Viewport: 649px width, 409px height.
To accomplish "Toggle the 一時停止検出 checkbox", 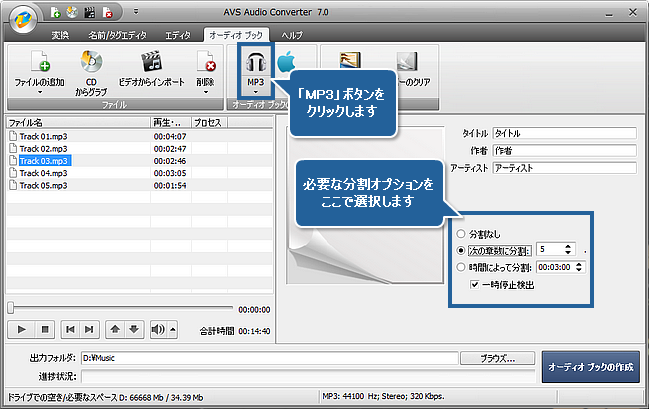I will tap(474, 284).
